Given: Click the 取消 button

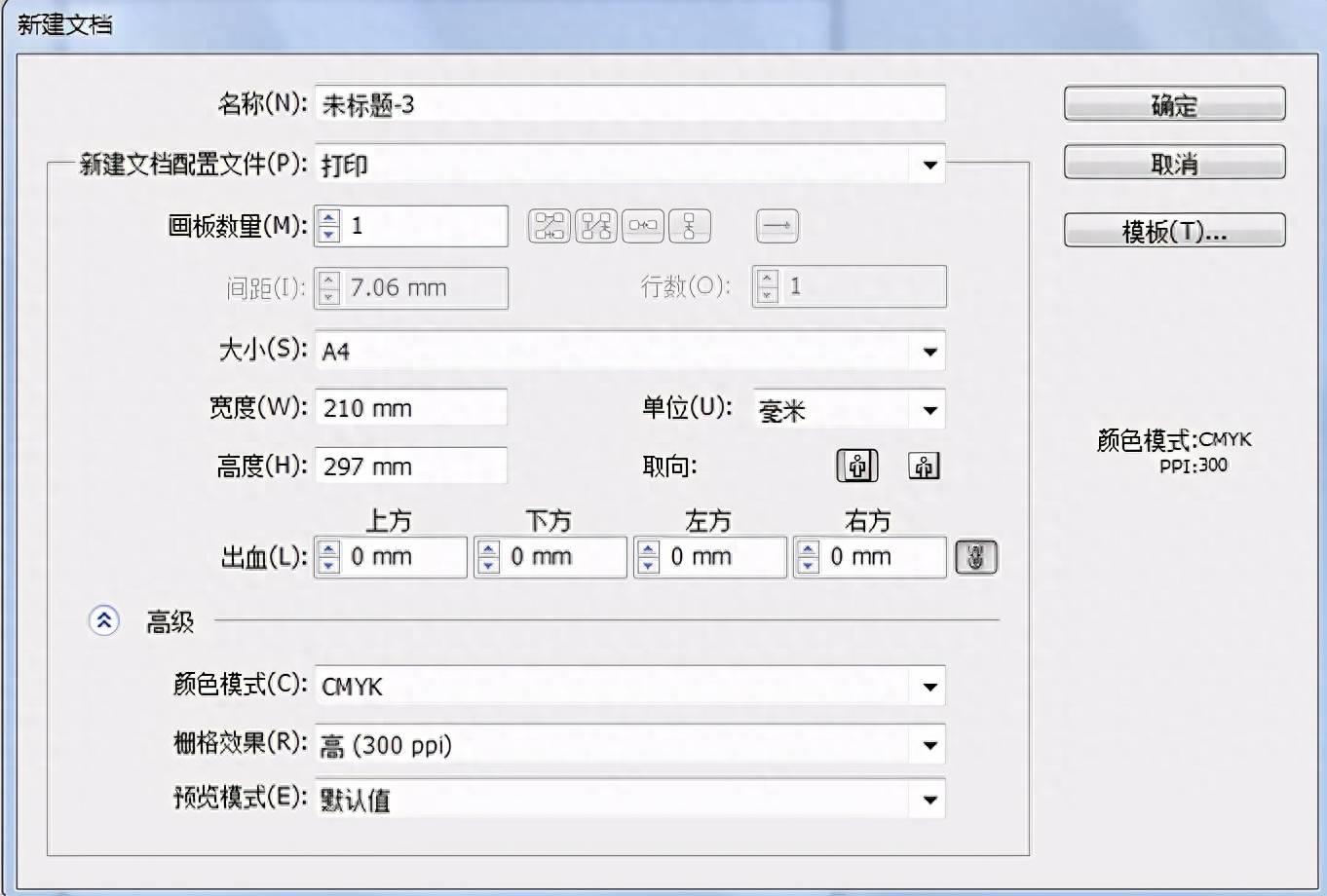Looking at the screenshot, I should pyautogui.click(x=1174, y=164).
